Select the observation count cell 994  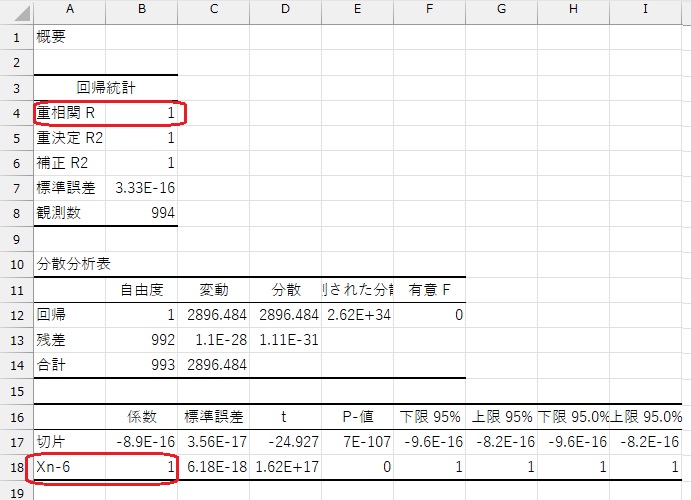coord(142,213)
